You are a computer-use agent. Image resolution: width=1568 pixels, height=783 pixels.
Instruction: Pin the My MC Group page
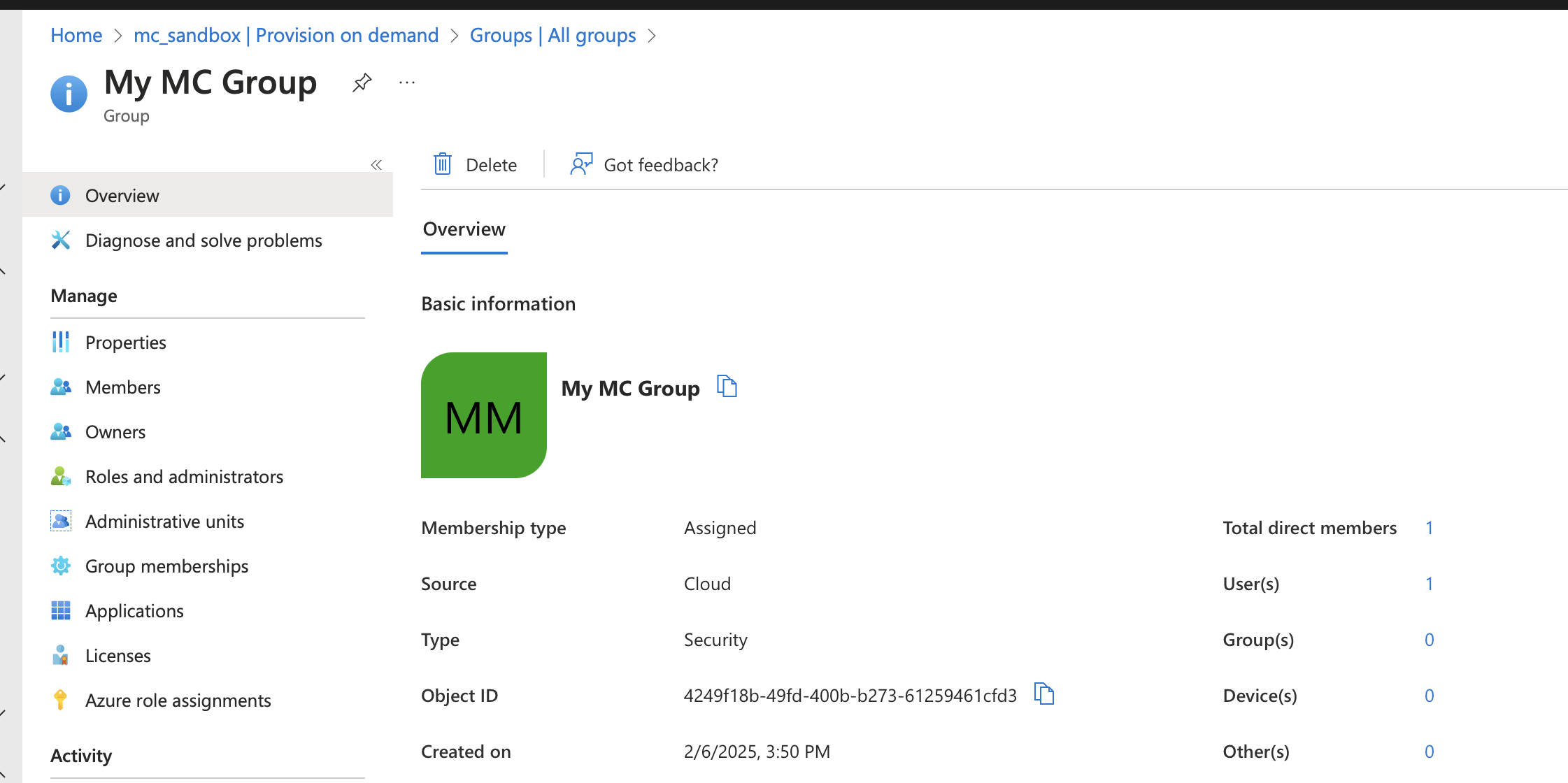(x=362, y=83)
